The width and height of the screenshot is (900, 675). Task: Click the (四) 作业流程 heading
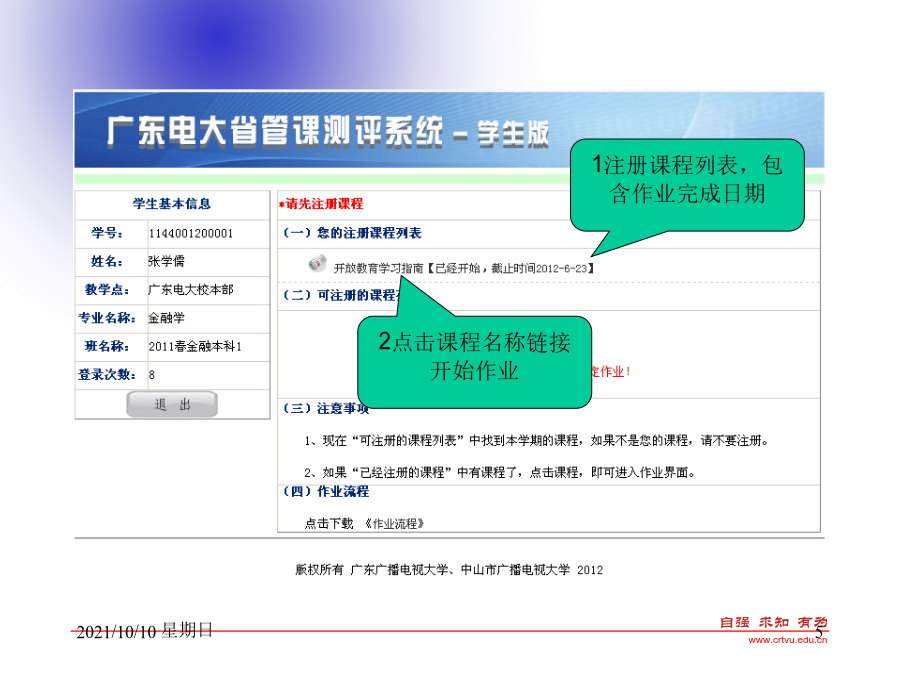(326, 491)
